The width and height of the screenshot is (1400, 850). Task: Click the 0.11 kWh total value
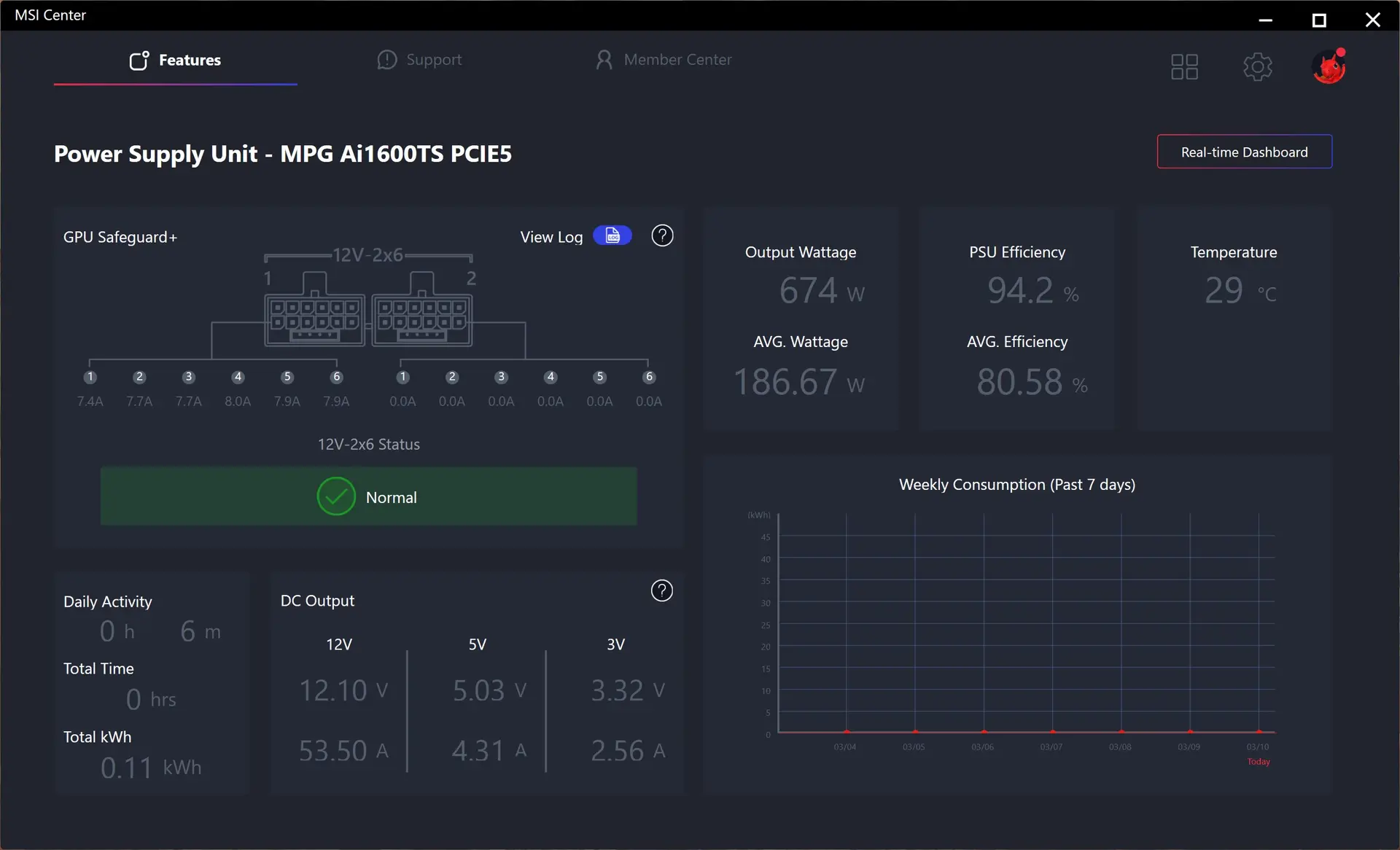151,768
